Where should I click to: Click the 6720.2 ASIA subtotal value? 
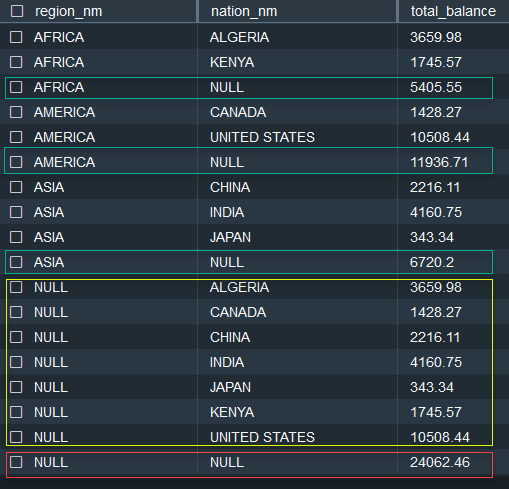[x=432, y=262]
